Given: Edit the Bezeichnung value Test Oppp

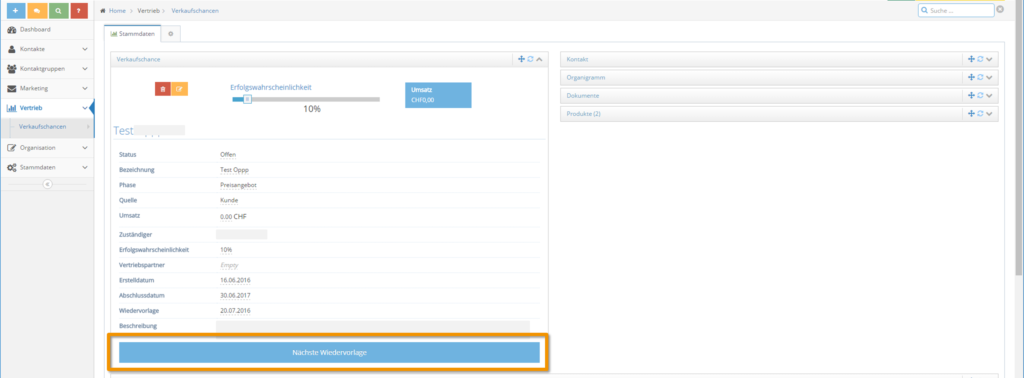Looking at the screenshot, I should pos(234,170).
